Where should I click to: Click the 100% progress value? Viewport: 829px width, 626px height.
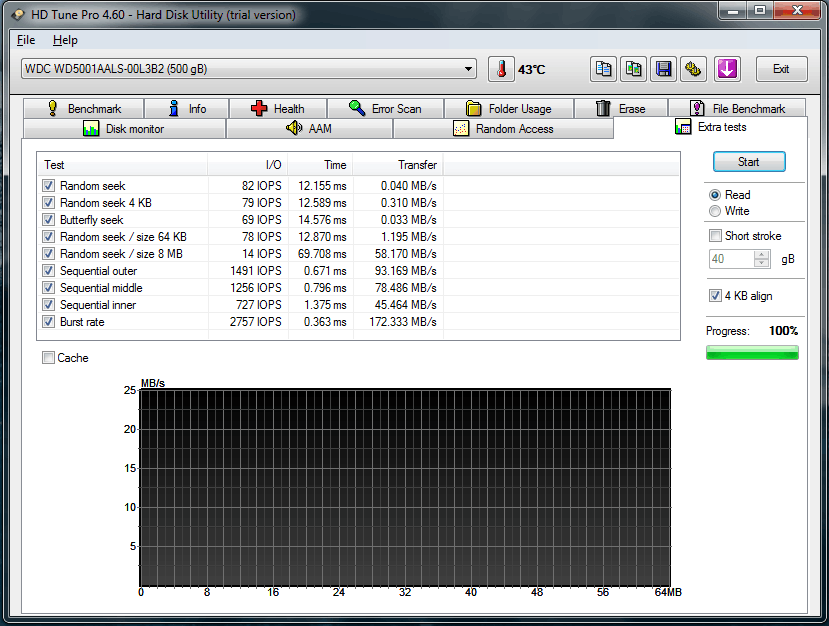click(x=784, y=331)
